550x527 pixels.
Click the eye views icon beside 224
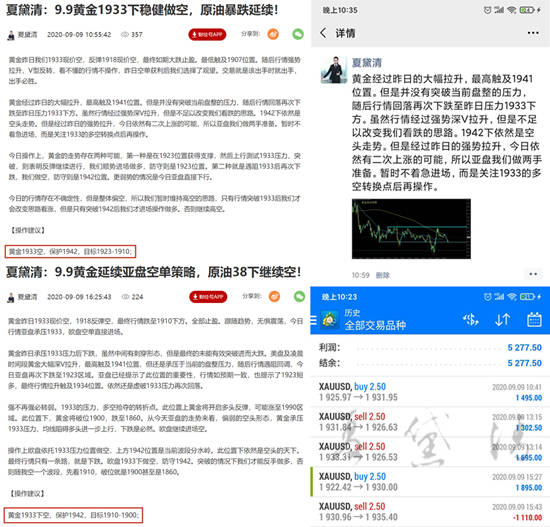pyautogui.click(x=125, y=297)
